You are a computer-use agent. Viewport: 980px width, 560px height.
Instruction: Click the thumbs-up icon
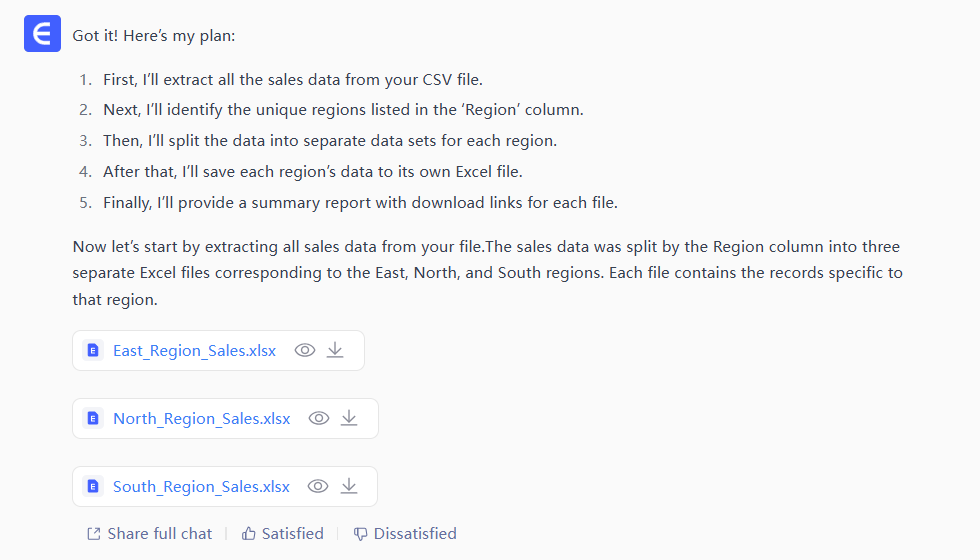(249, 534)
